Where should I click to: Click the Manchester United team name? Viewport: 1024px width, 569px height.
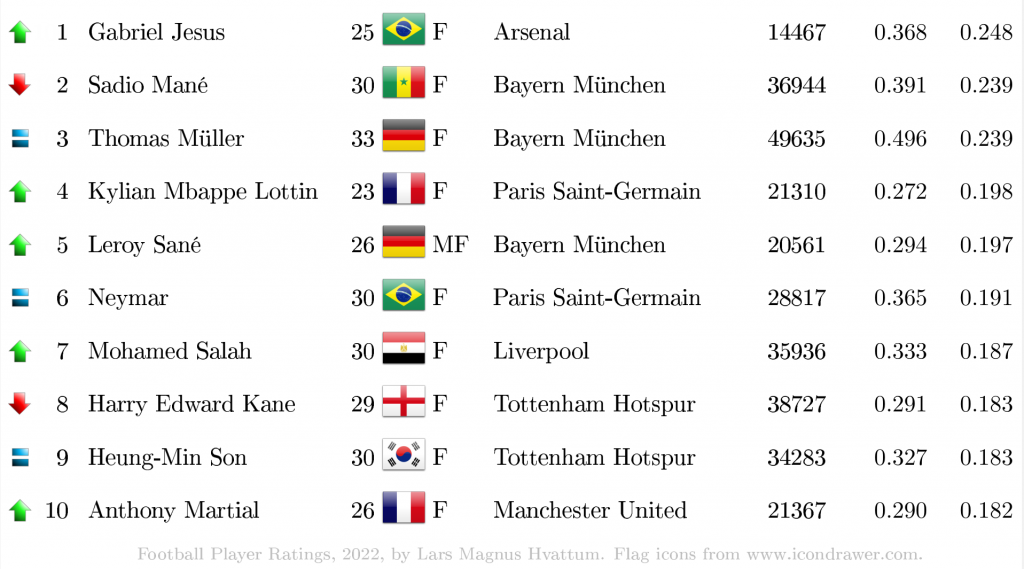(590, 510)
